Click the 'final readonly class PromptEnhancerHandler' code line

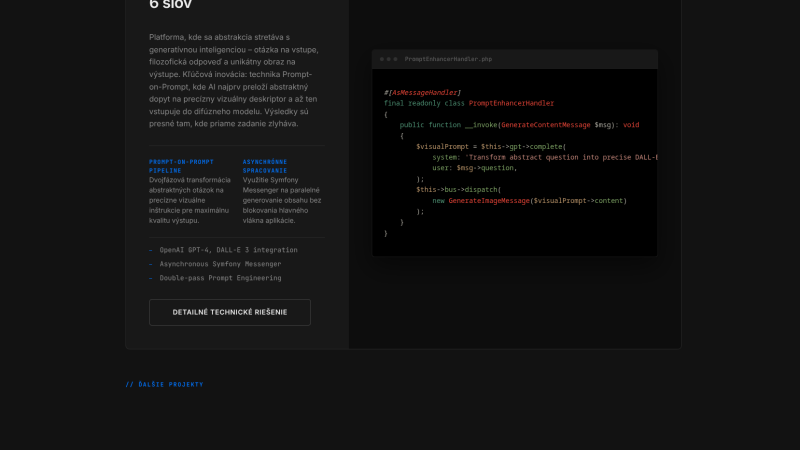469,103
